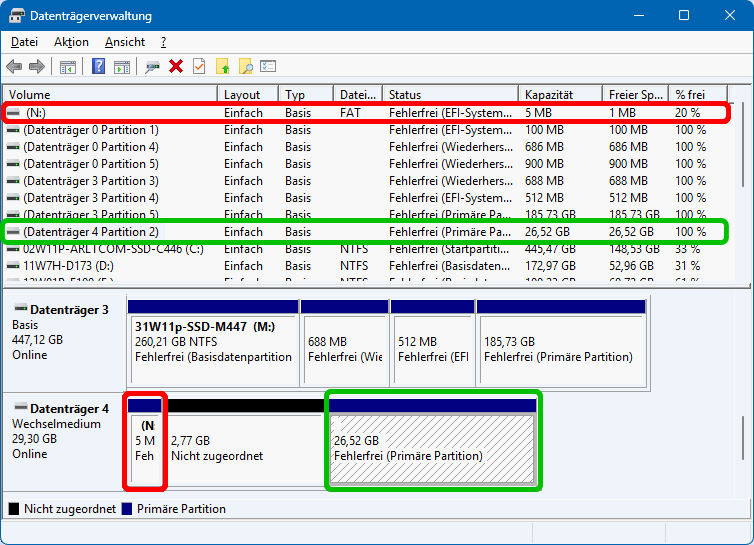Click the forward arrow toolbar icon
This screenshot has height=545, width=754.
point(37,67)
